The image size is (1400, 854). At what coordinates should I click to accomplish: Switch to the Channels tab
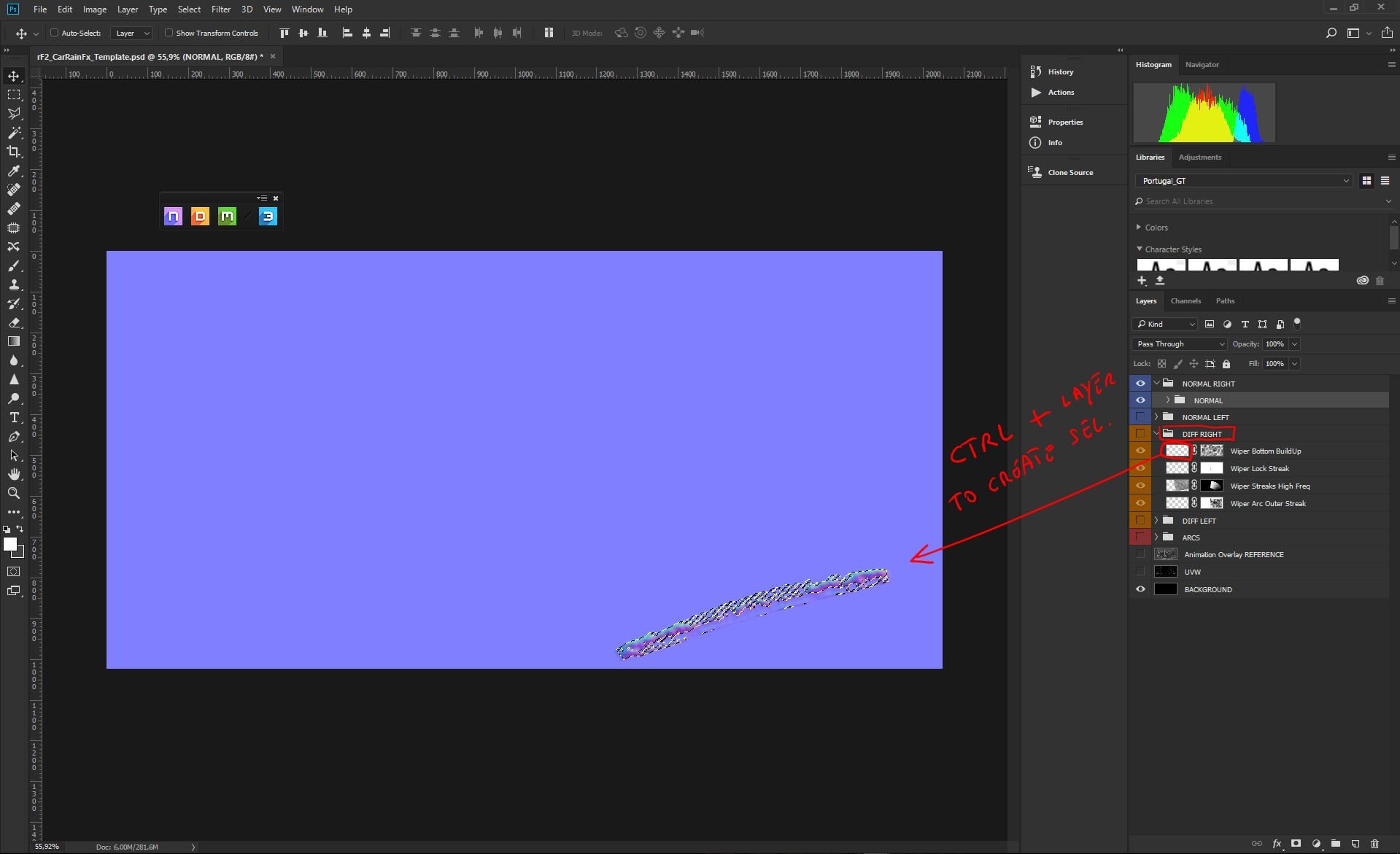coord(1186,300)
